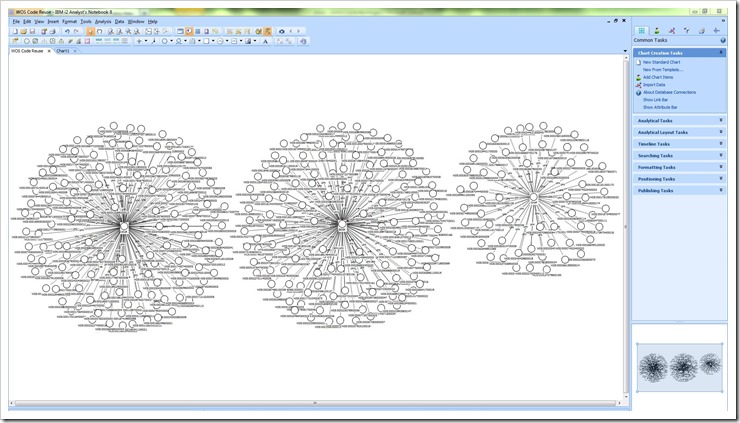This screenshot has width=740, height=423.
Task: Expand the Formatting Tasks section
Action: [x=721, y=167]
